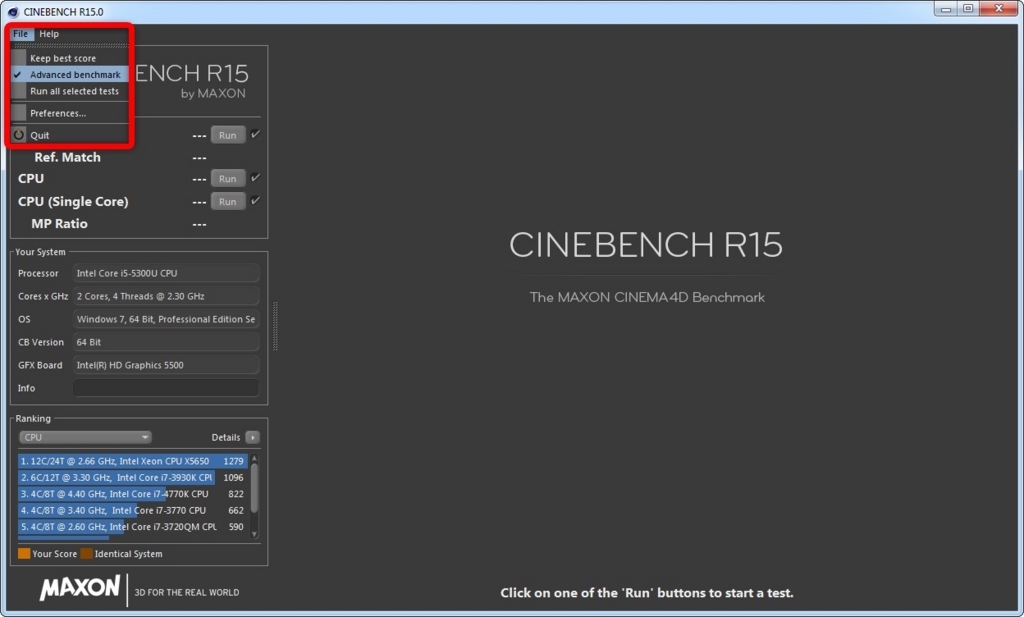
Task: Select ranking entry Intel Core i7-4770K
Action: [133, 494]
